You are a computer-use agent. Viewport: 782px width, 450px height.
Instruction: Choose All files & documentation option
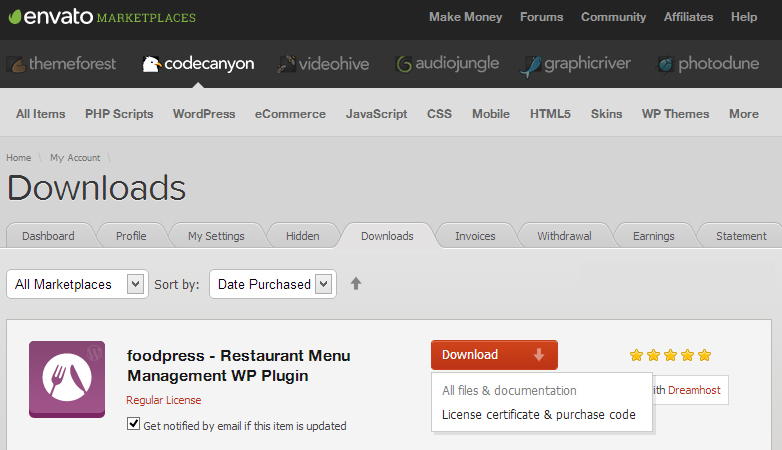[x=509, y=391]
